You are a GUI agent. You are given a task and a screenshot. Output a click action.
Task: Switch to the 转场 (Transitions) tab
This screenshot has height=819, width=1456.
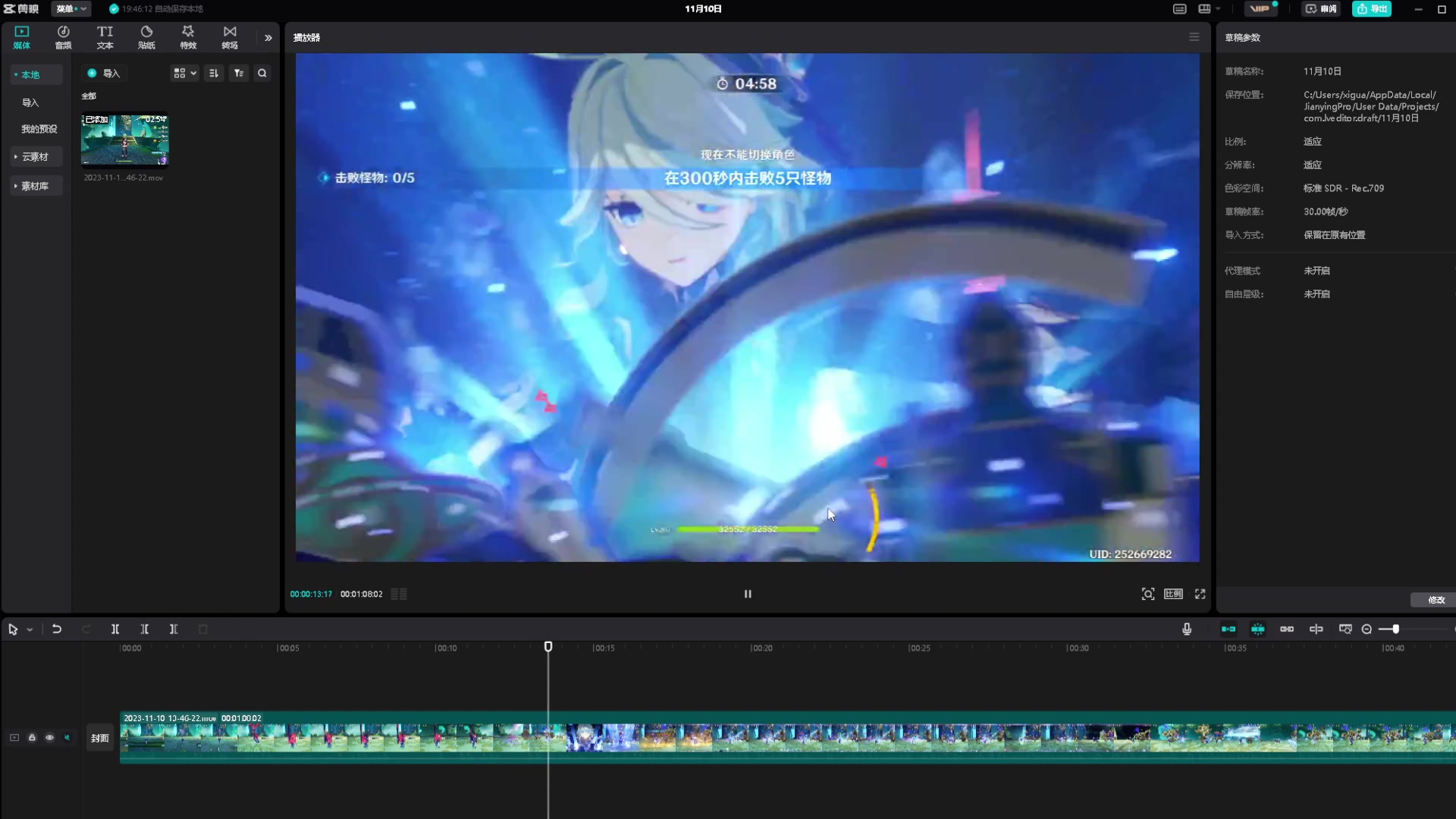230,37
